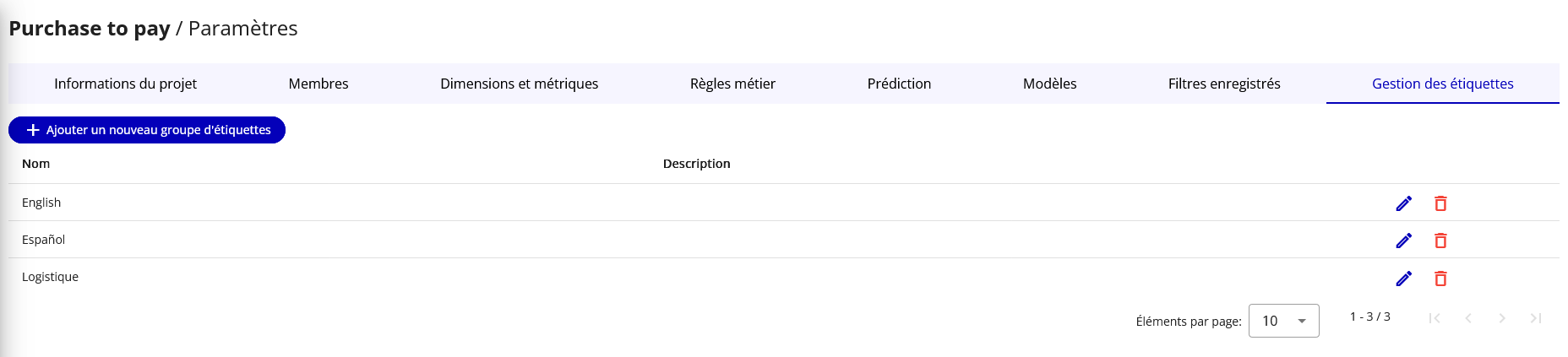The width and height of the screenshot is (1568, 357).
Task: Show the Filtres enregistrés tab
Action: pos(1224,84)
